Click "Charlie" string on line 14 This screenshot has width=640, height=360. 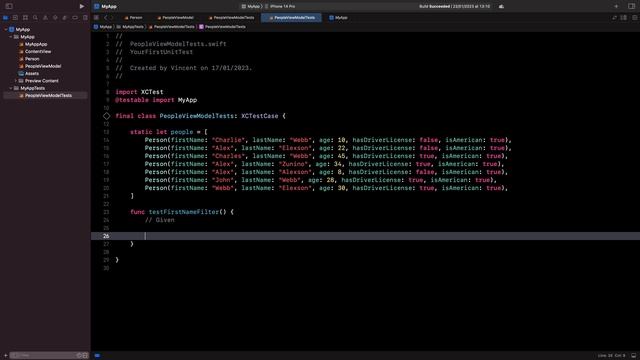[x=228, y=140]
